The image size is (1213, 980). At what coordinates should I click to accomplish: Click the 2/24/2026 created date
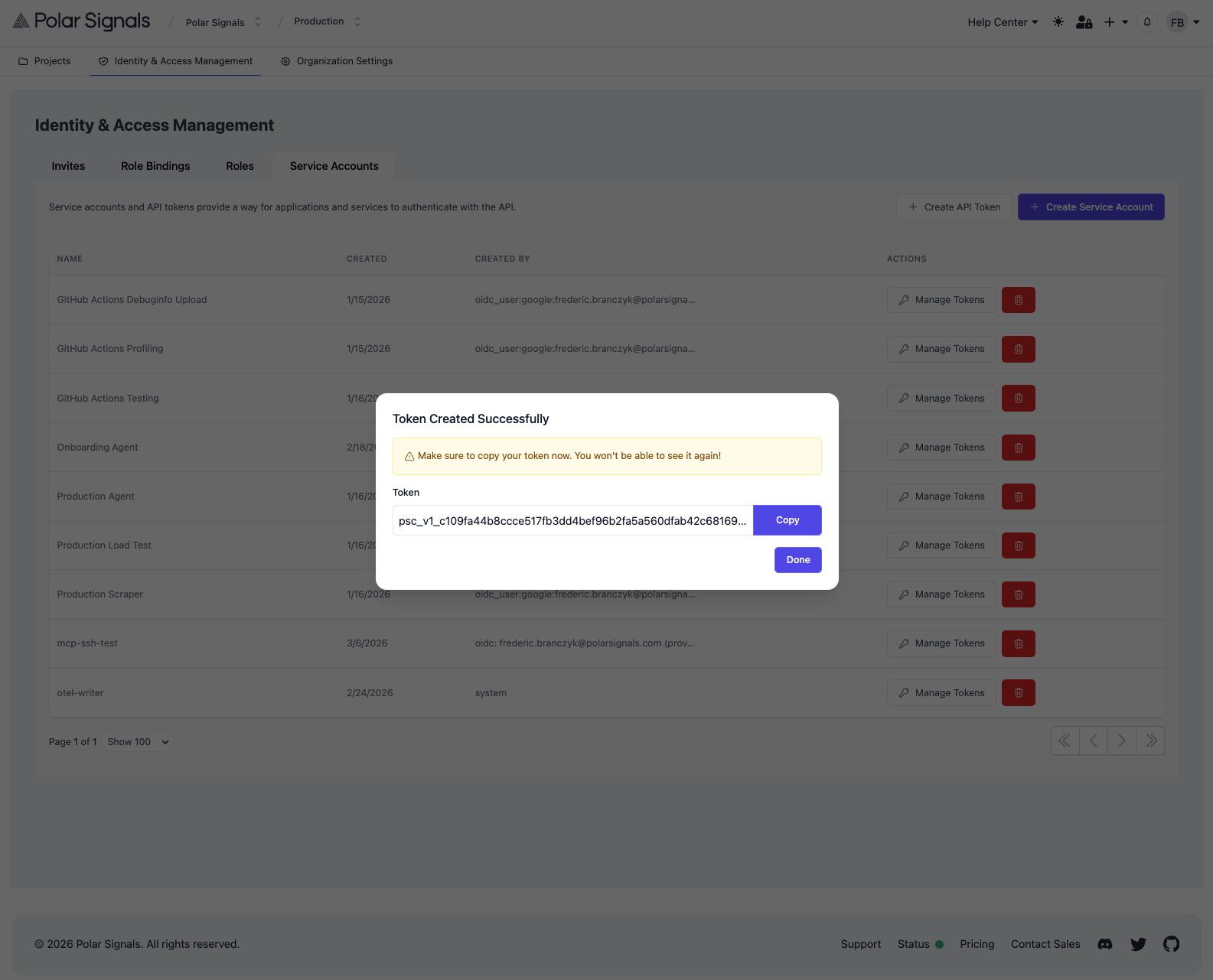click(370, 693)
